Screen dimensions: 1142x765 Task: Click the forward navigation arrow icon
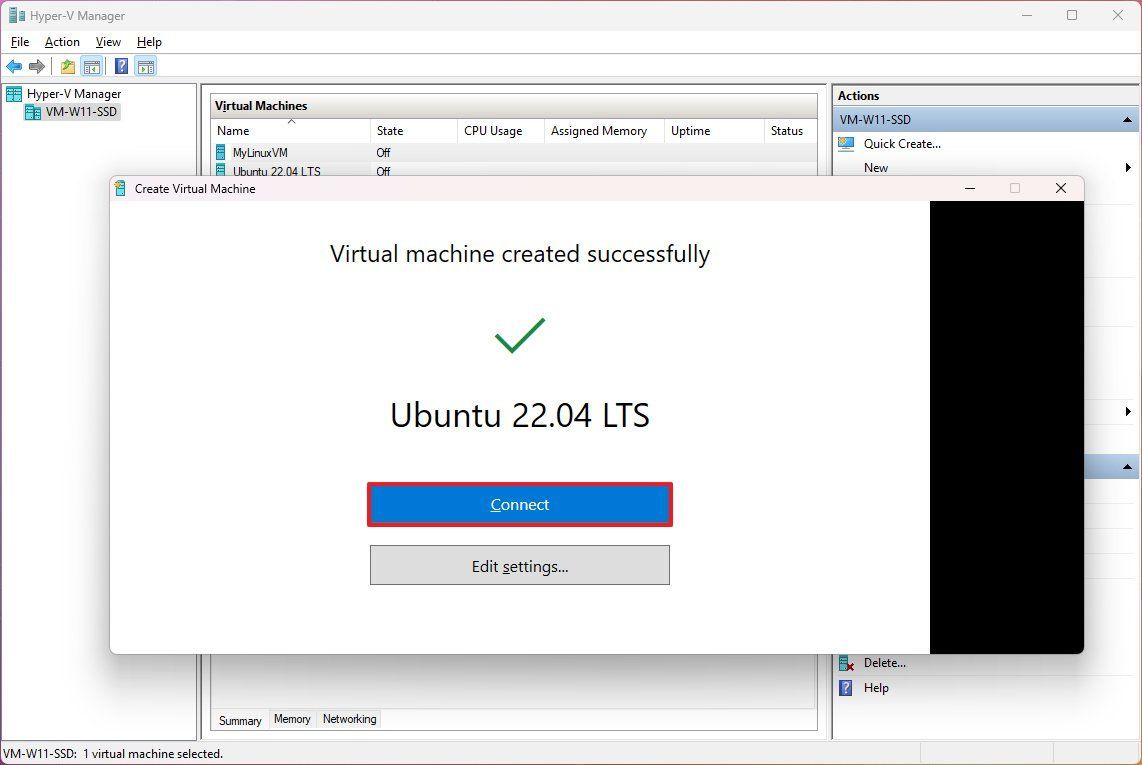(37, 66)
